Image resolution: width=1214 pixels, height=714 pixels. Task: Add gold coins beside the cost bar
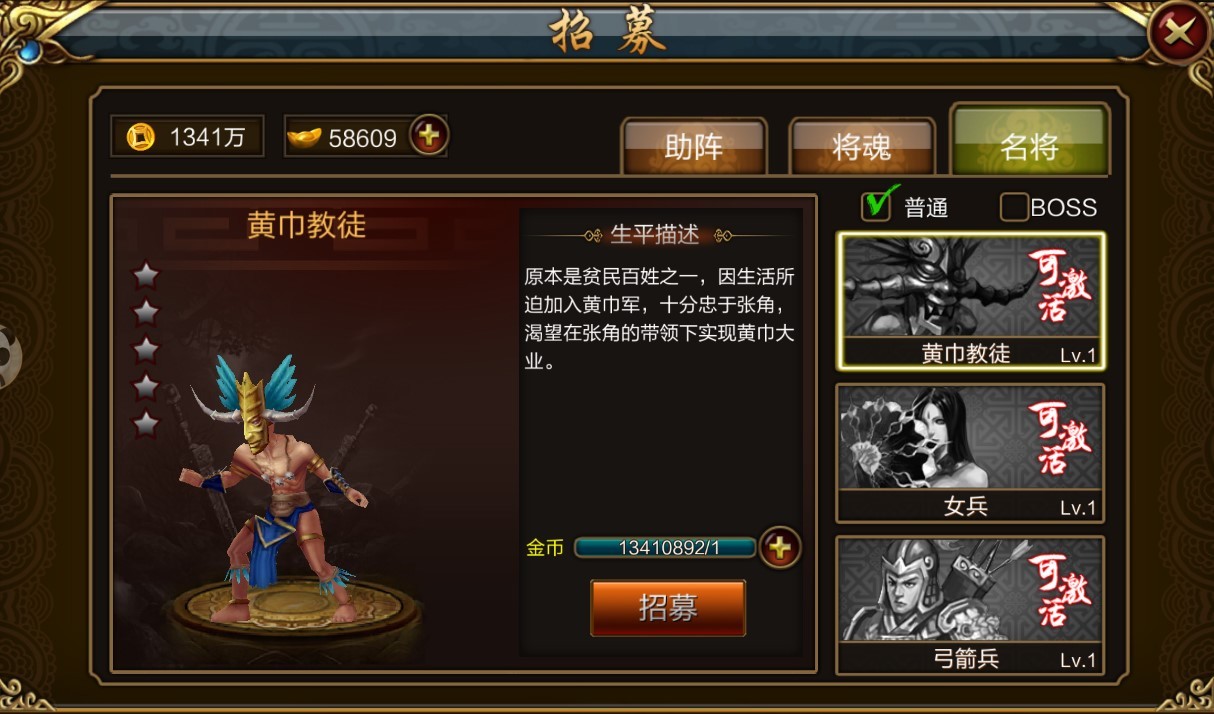click(x=780, y=547)
